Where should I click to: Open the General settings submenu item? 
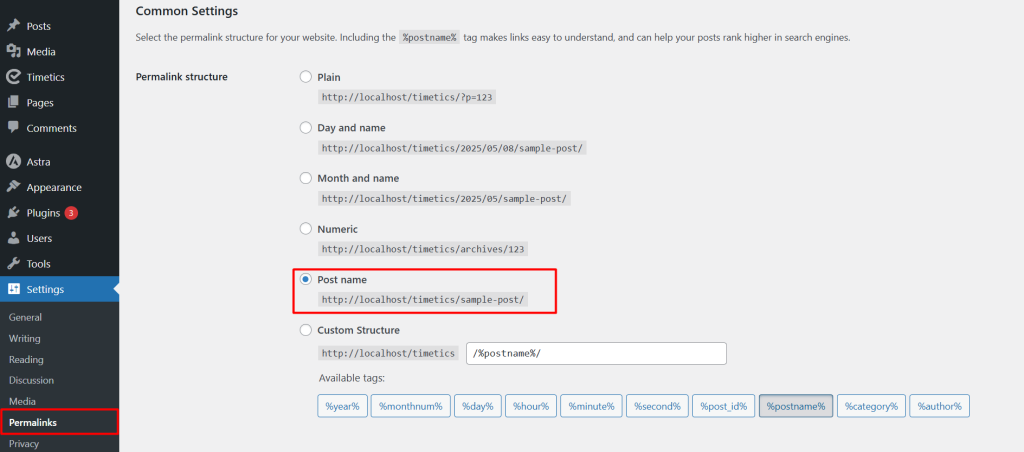tap(25, 317)
